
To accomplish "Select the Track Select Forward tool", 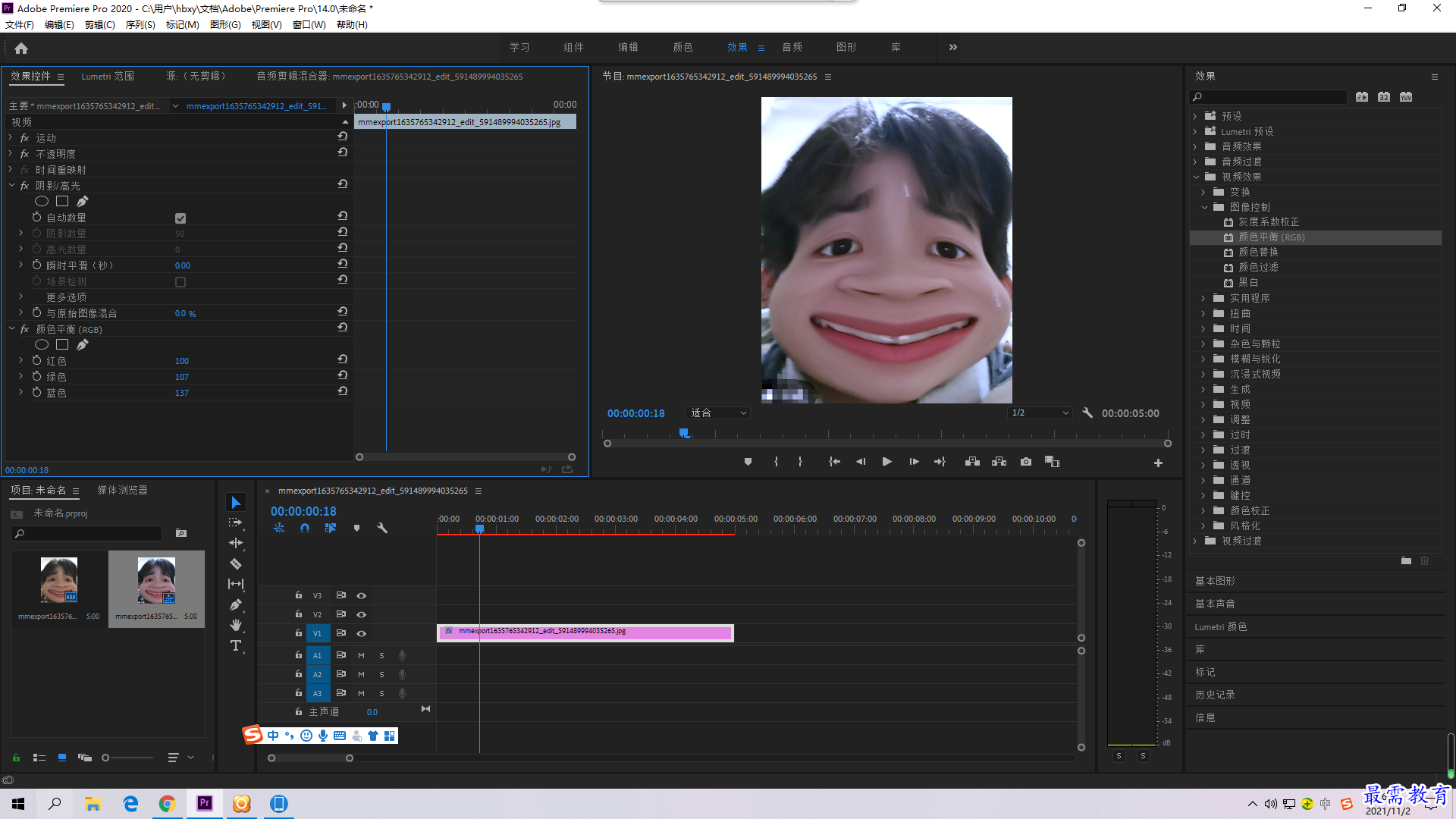I will tap(236, 522).
